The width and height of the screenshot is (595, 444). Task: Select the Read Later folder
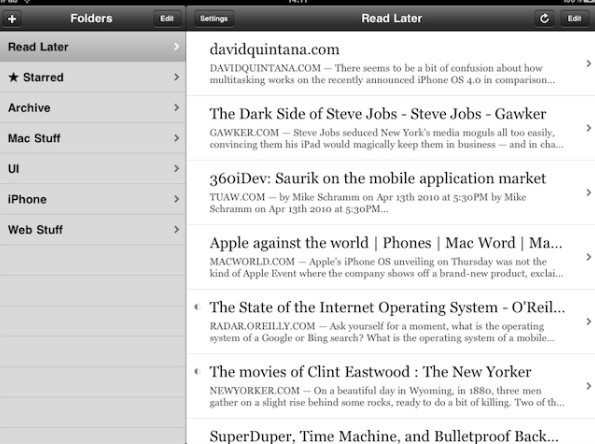(x=93, y=47)
